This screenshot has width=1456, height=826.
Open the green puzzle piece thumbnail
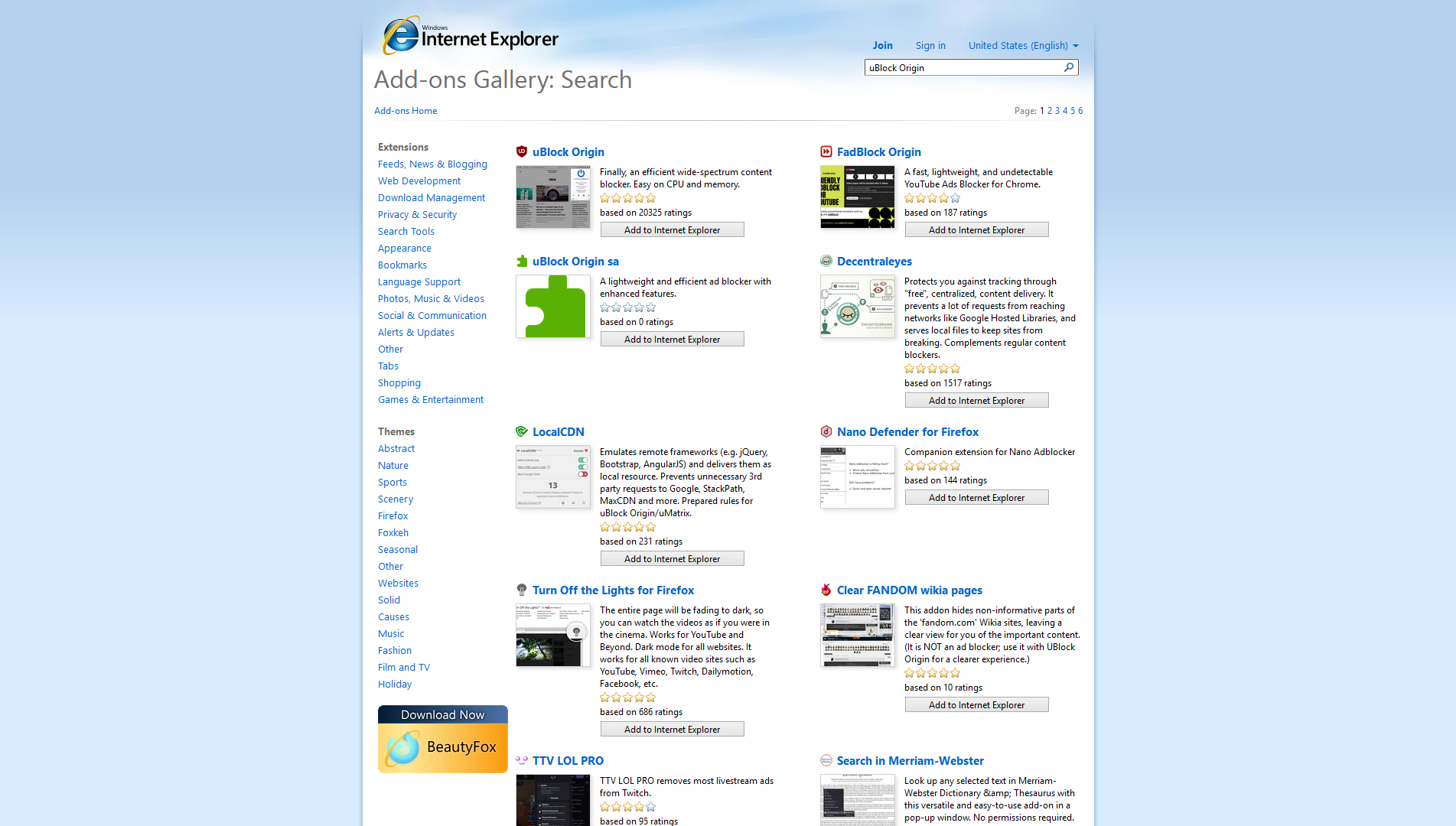[553, 307]
